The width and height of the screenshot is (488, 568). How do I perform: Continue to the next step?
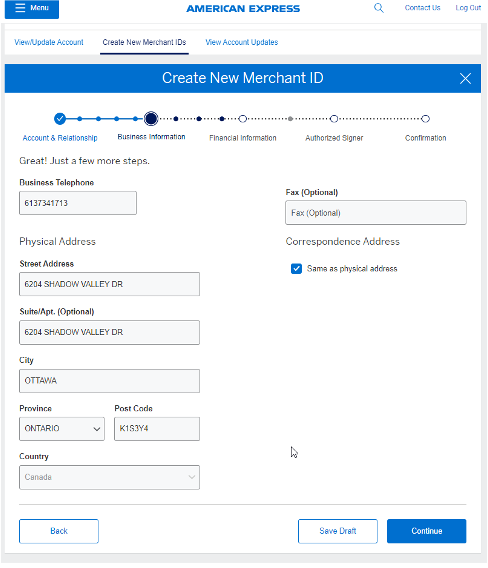click(x=426, y=531)
